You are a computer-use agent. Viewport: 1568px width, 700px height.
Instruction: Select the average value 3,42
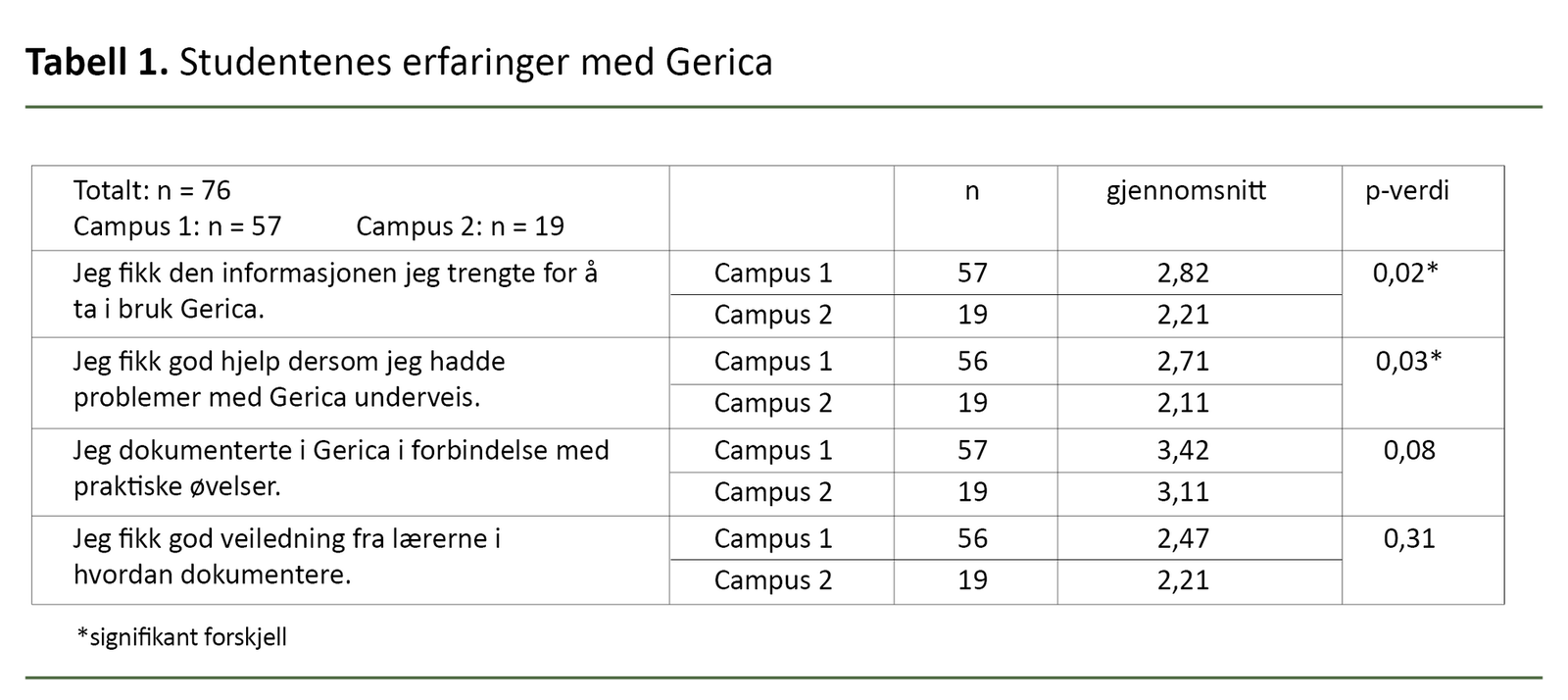click(x=1183, y=450)
